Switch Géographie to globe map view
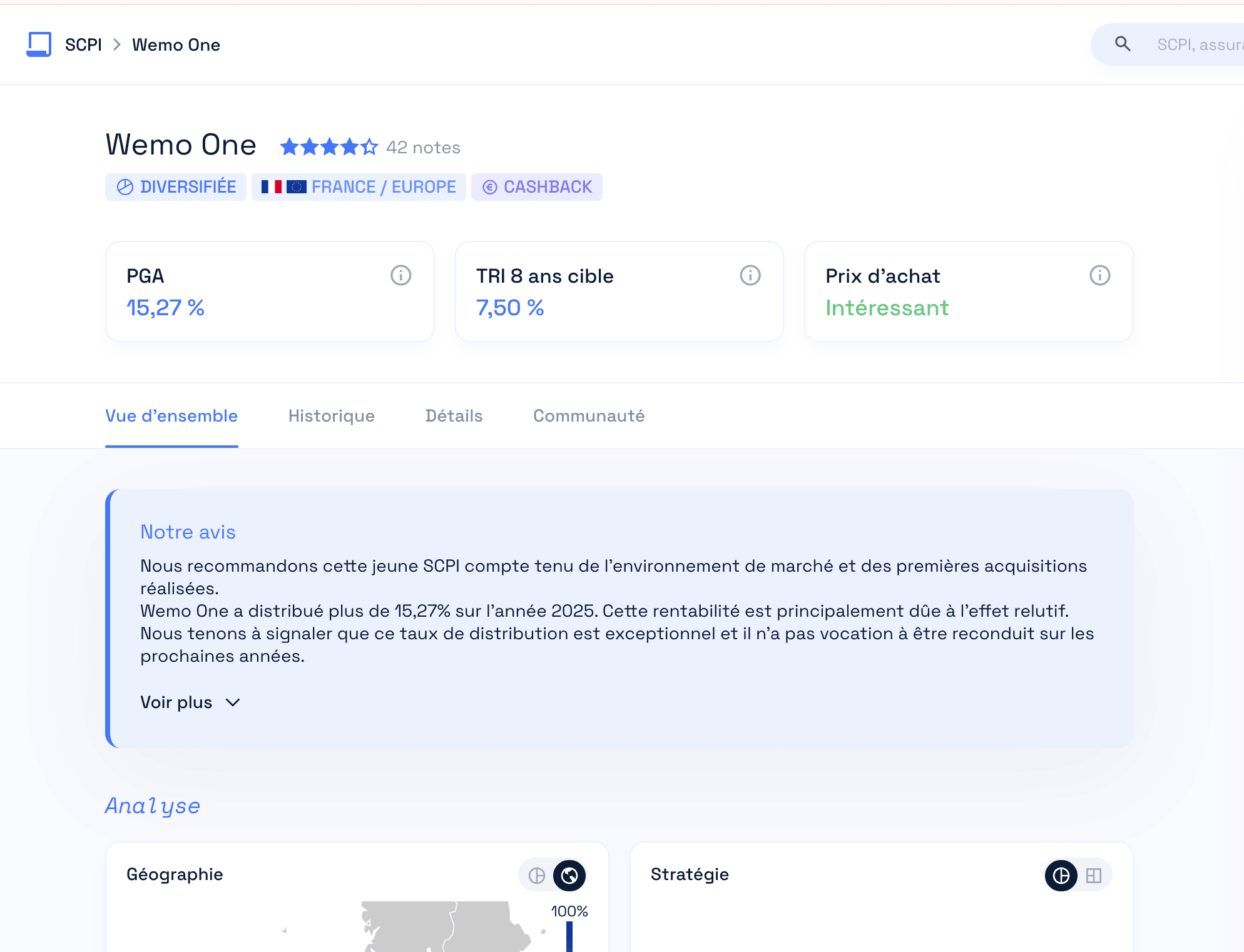 tap(569, 876)
